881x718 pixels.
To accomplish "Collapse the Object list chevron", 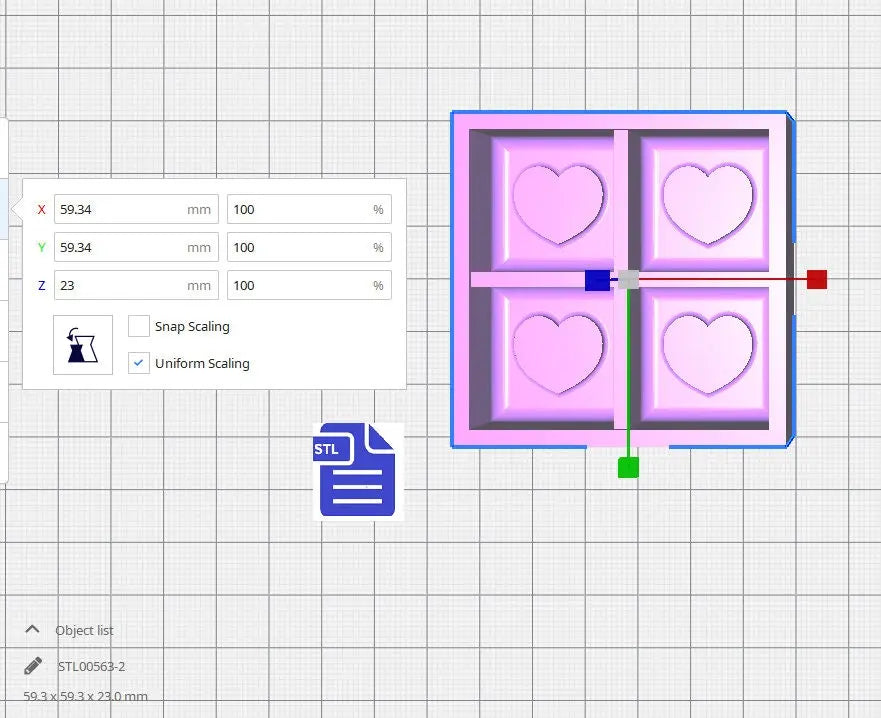I will (33, 630).
